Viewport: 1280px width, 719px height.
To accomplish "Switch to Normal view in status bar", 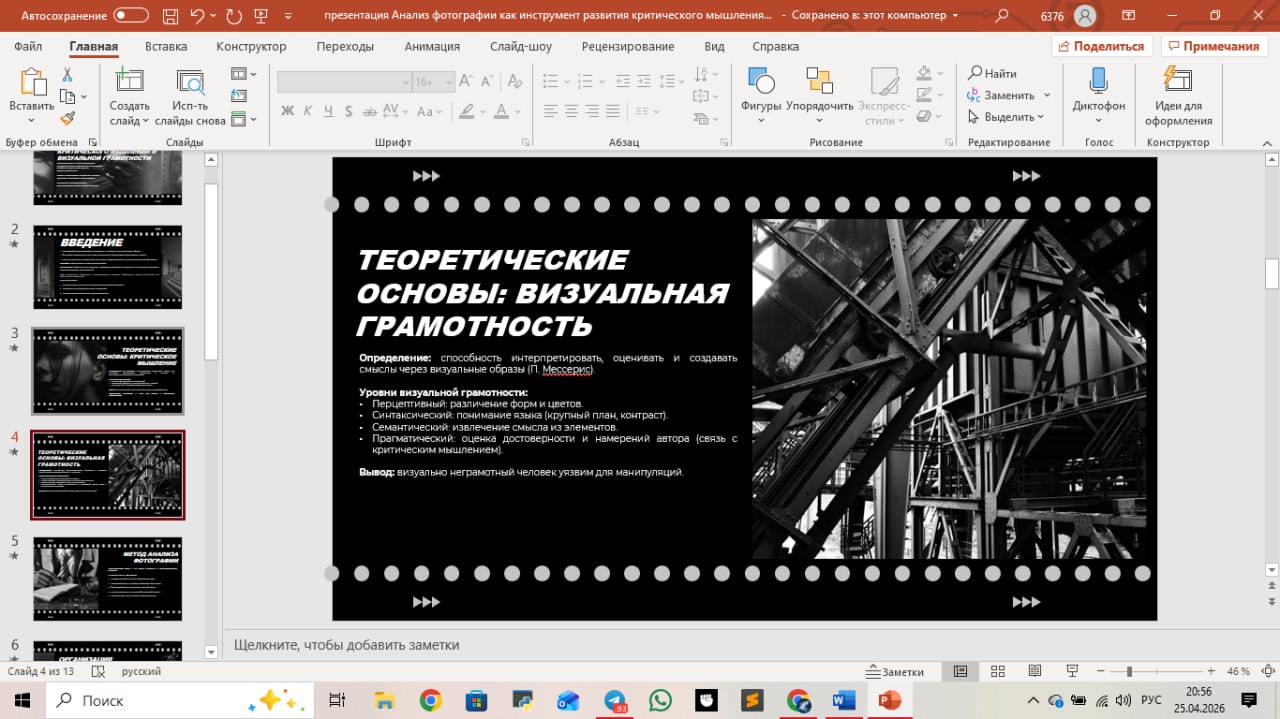I will [x=960, y=671].
